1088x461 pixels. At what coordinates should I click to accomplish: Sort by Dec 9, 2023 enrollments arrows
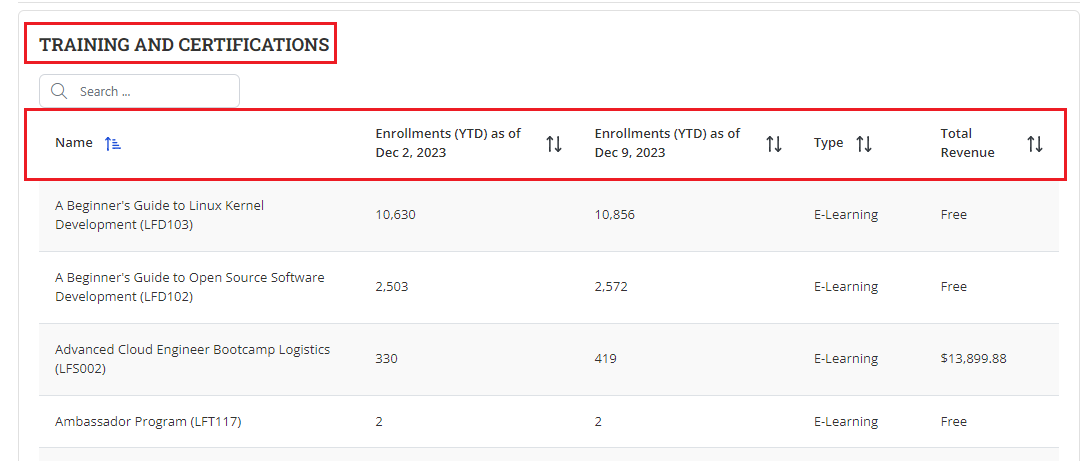point(773,144)
